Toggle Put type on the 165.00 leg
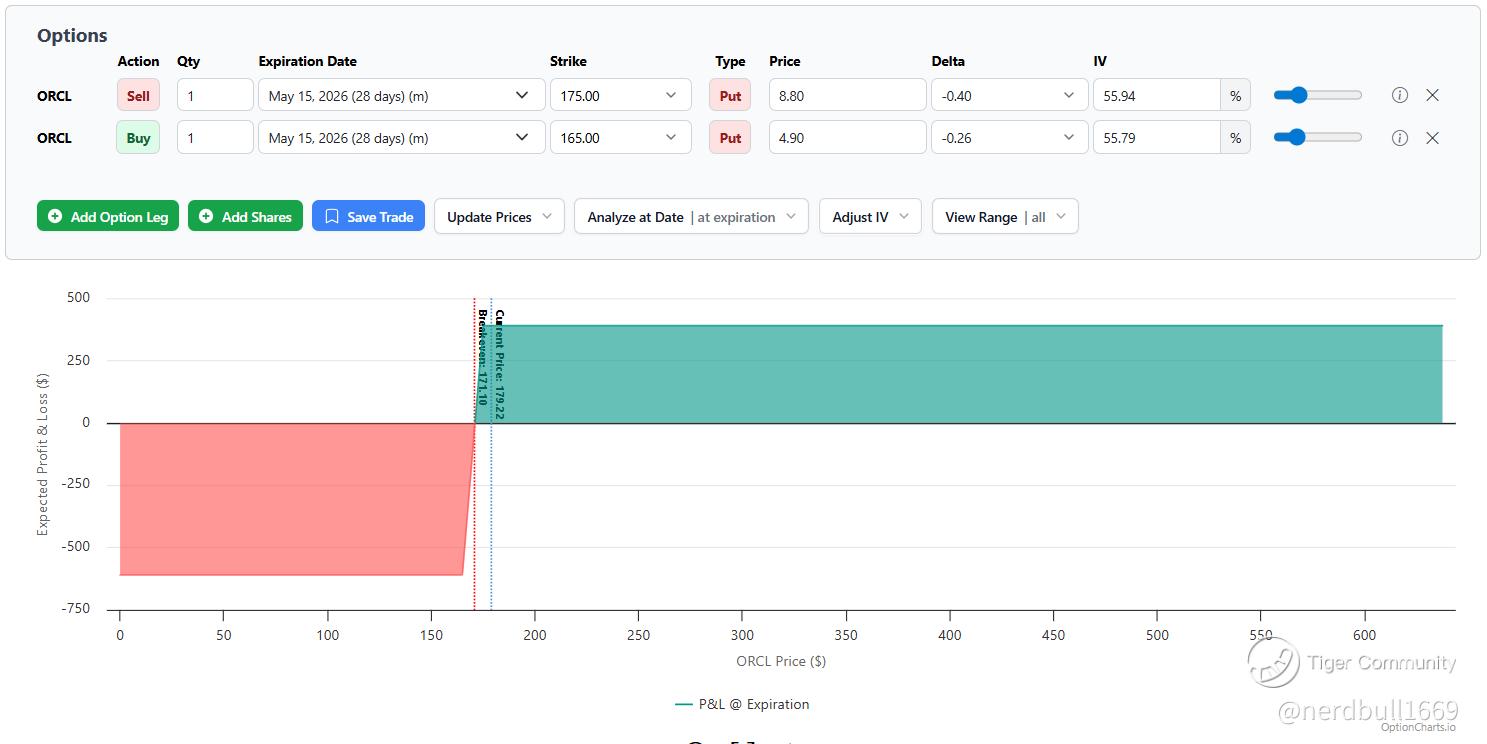The width and height of the screenshot is (1487, 744). (730, 138)
